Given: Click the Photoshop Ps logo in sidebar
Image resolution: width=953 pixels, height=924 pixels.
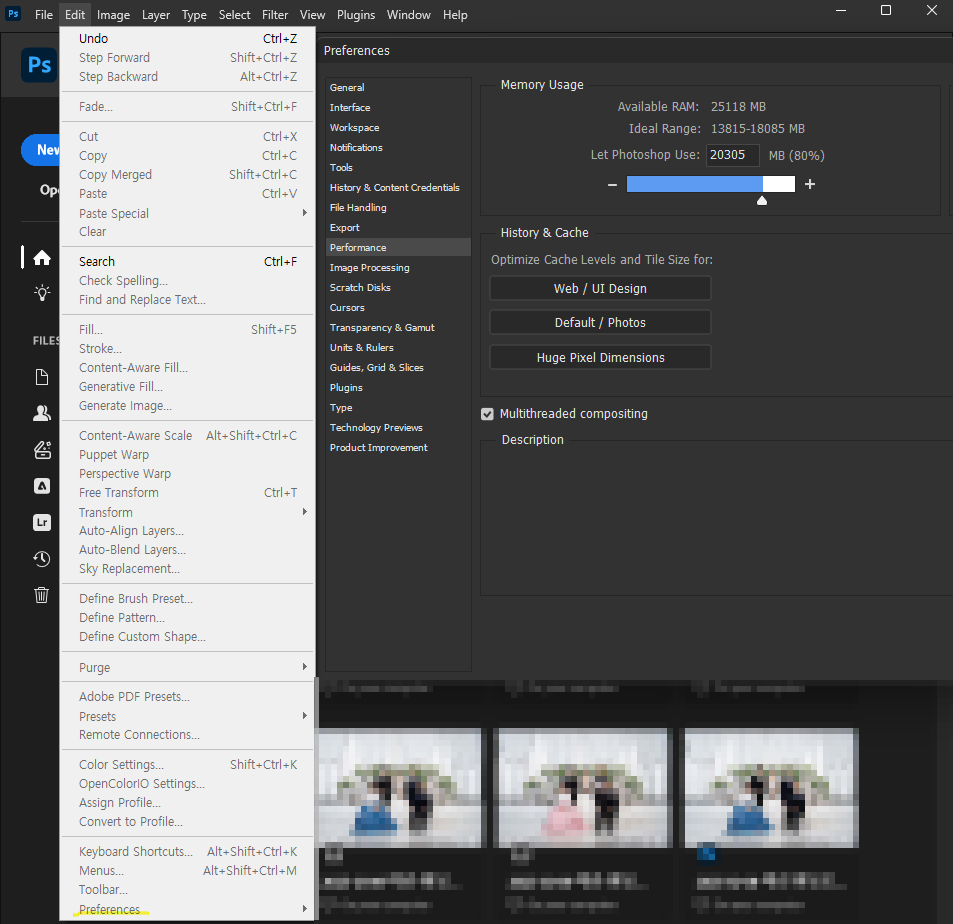Looking at the screenshot, I should (39, 64).
